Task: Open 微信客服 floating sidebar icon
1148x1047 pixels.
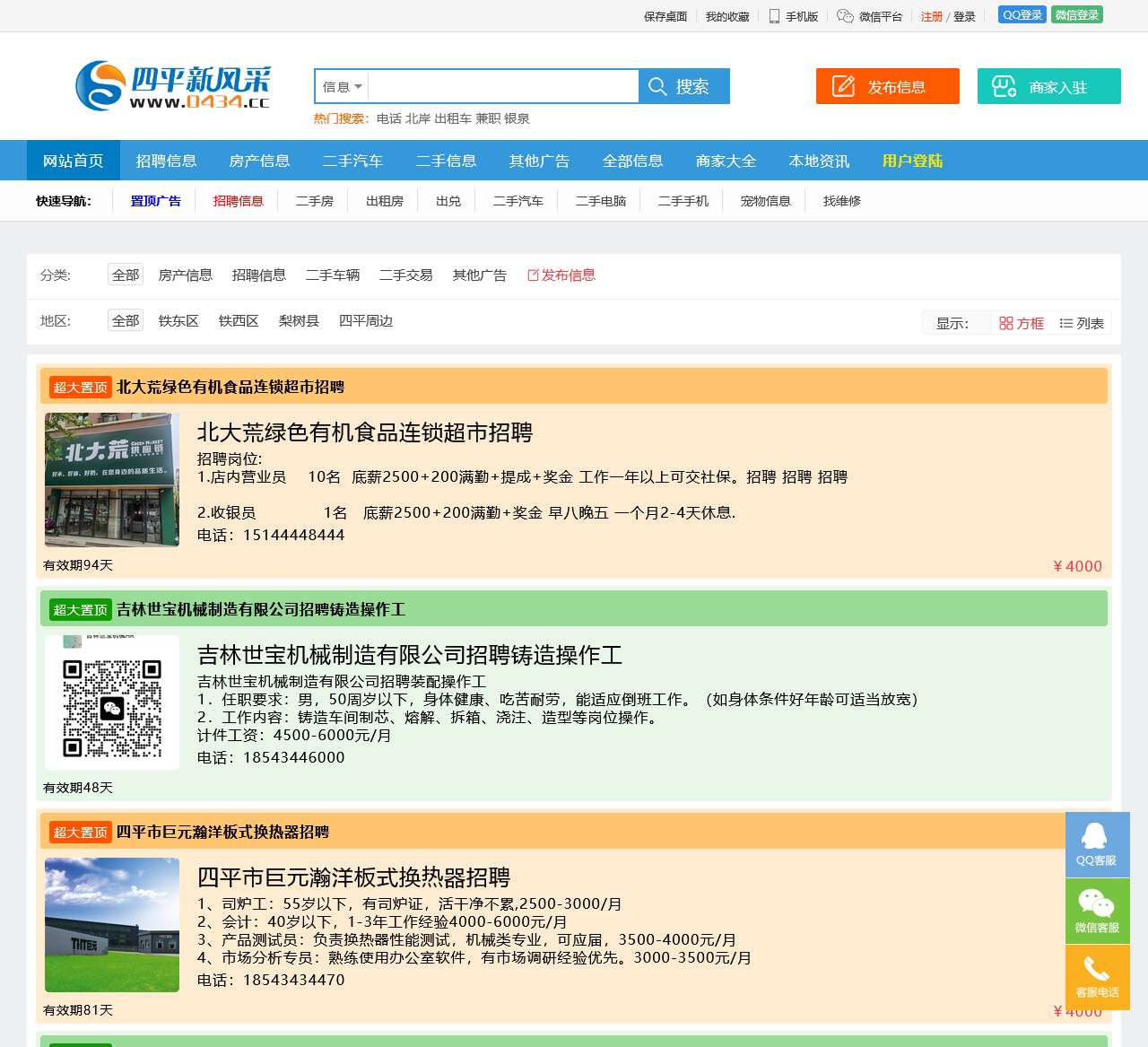Action: pyautogui.click(x=1097, y=912)
